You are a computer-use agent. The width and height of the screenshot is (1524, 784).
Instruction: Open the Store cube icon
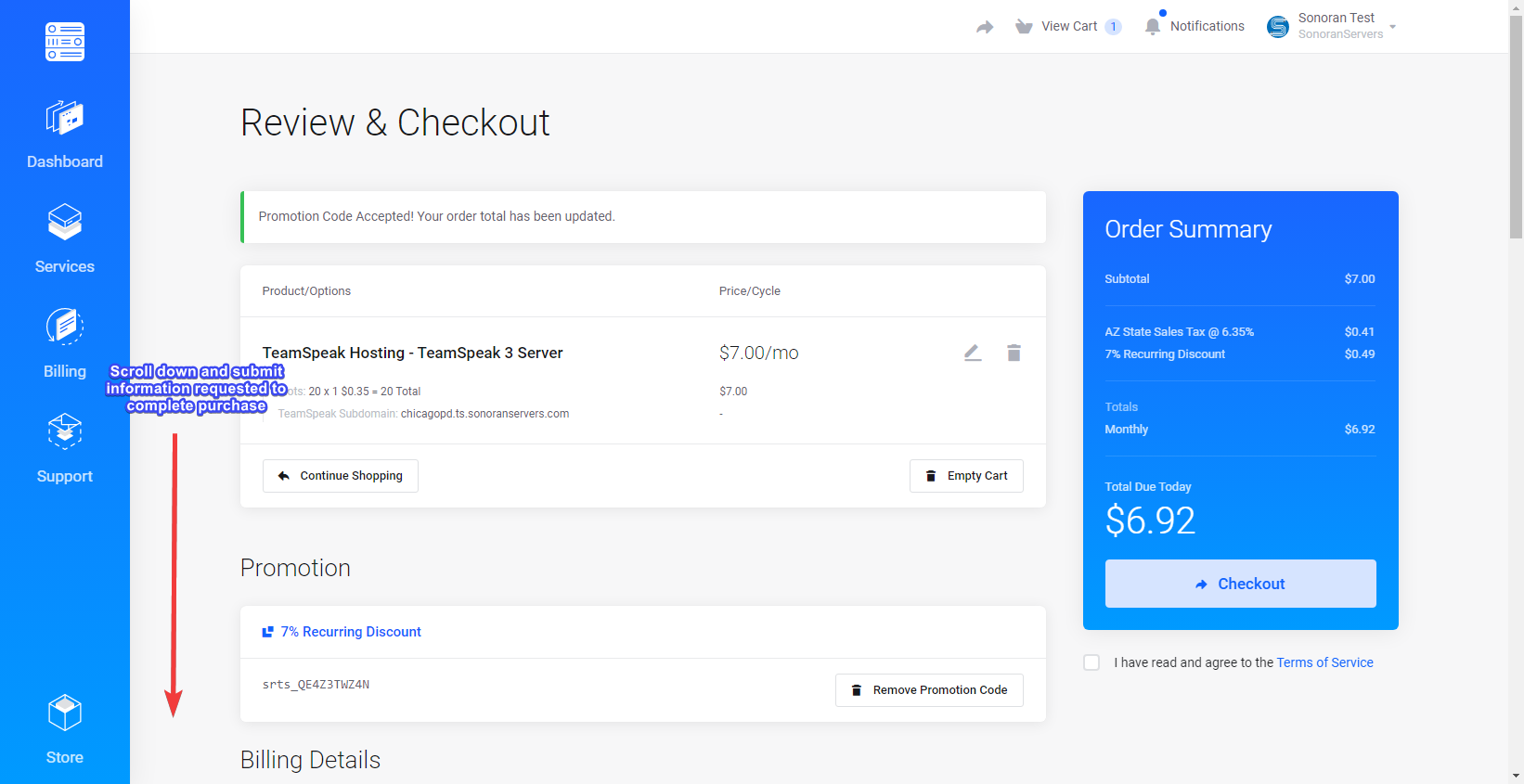pyautogui.click(x=65, y=713)
